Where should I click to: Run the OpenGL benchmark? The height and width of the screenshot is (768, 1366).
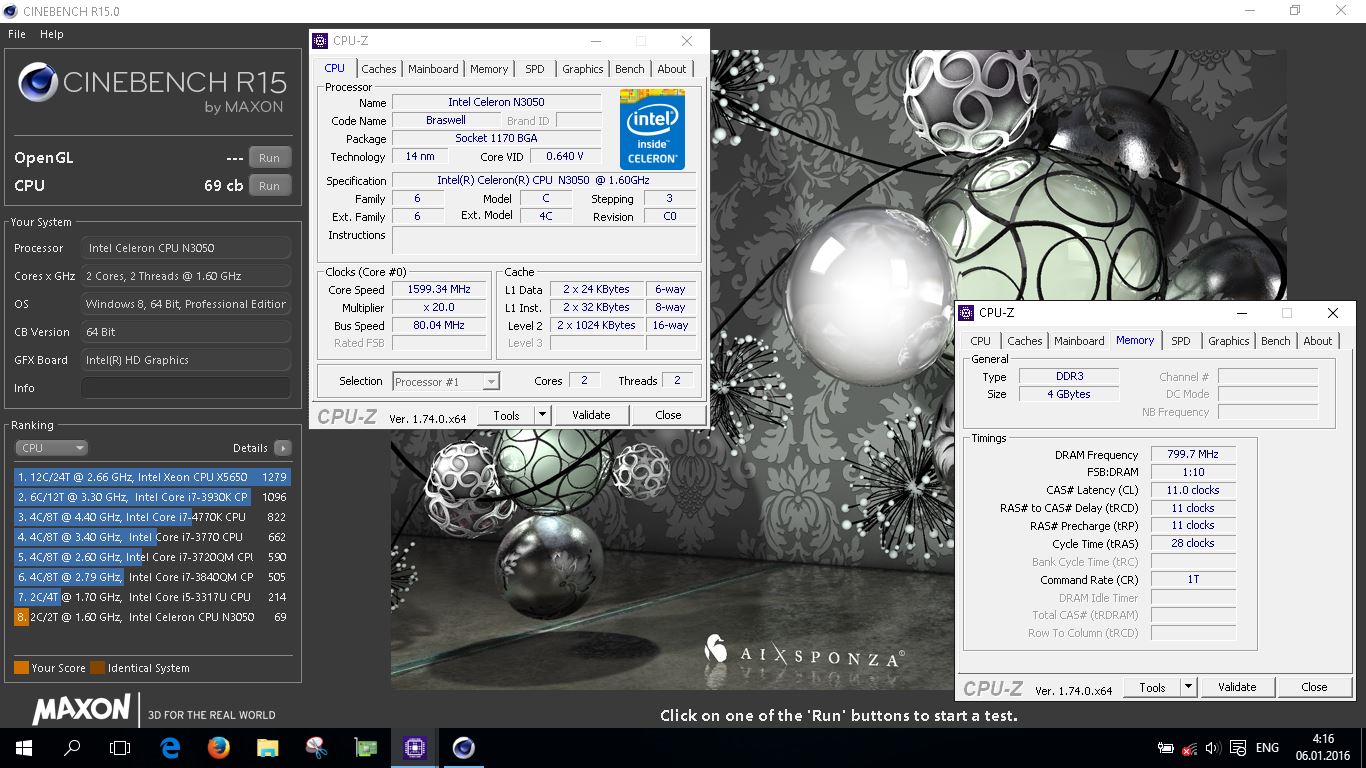tap(269, 158)
